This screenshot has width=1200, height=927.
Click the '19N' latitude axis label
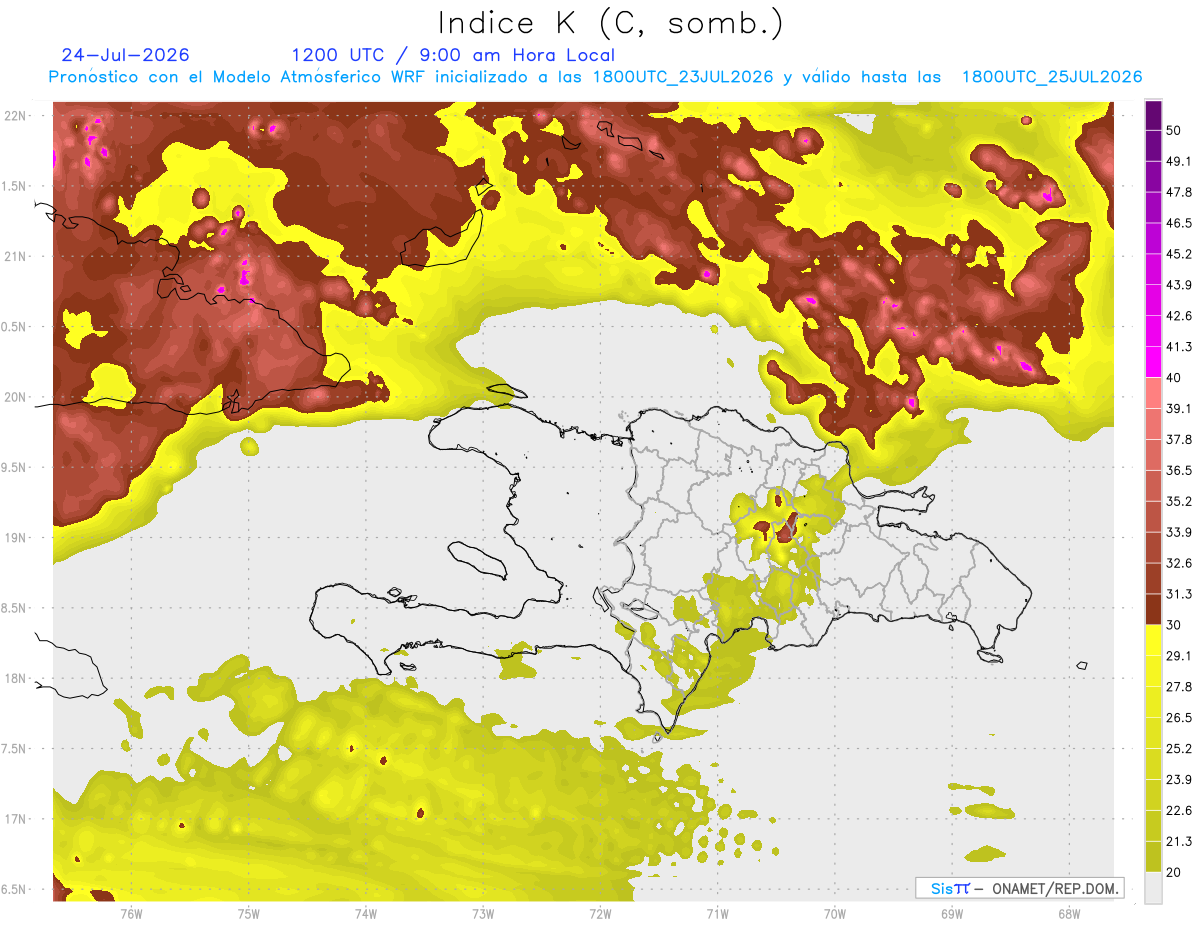coord(16,538)
